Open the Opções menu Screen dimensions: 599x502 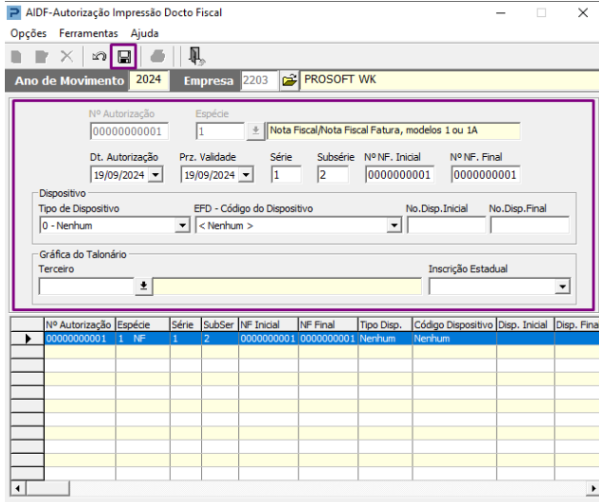click(x=28, y=34)
